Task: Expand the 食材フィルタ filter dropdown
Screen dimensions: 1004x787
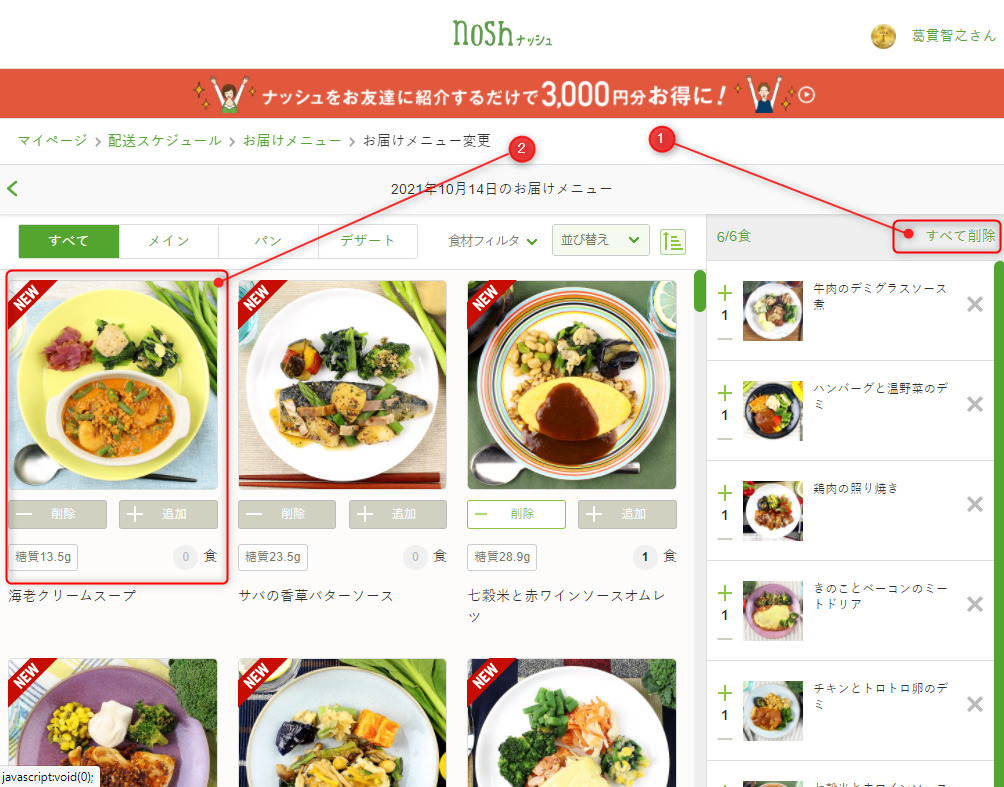Action: point(492,241)
